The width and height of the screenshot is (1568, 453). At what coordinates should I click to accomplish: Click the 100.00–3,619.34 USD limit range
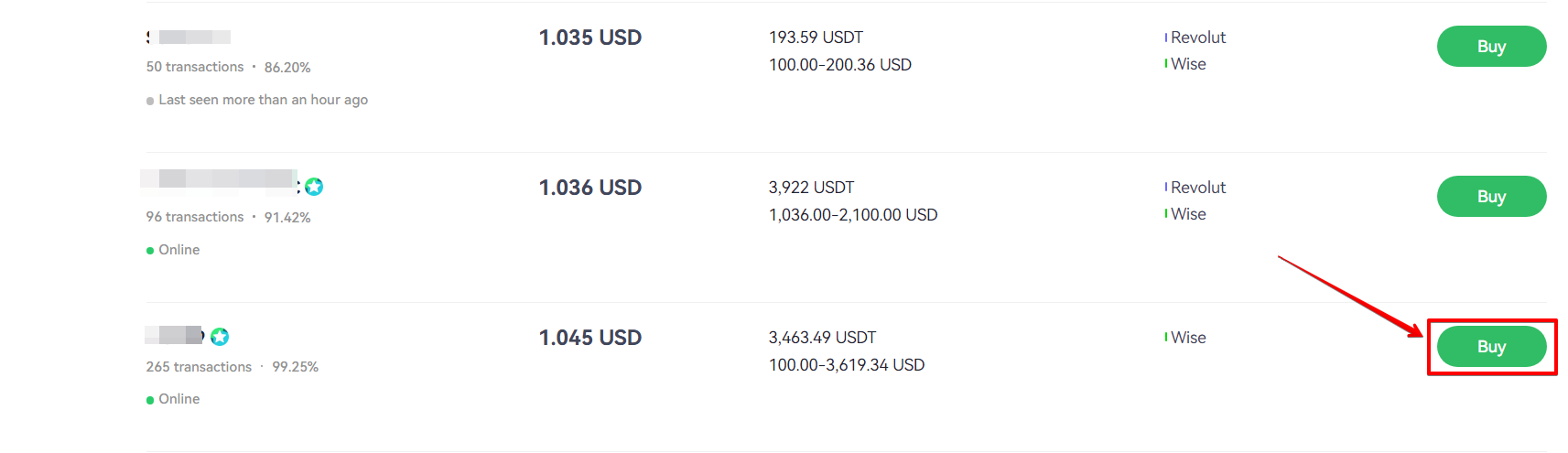[x=847, y=365]
